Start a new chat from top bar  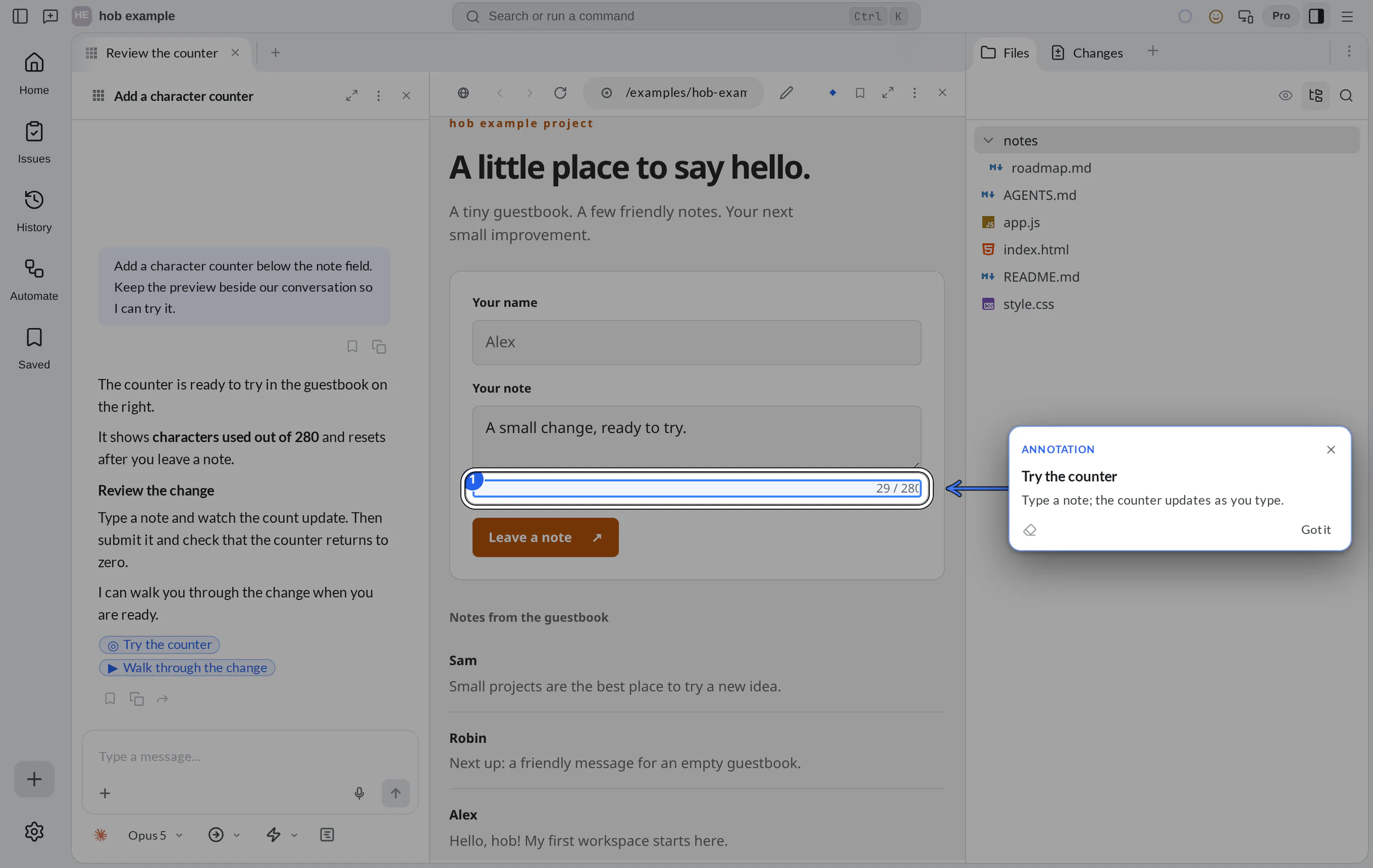pos(50,16)
